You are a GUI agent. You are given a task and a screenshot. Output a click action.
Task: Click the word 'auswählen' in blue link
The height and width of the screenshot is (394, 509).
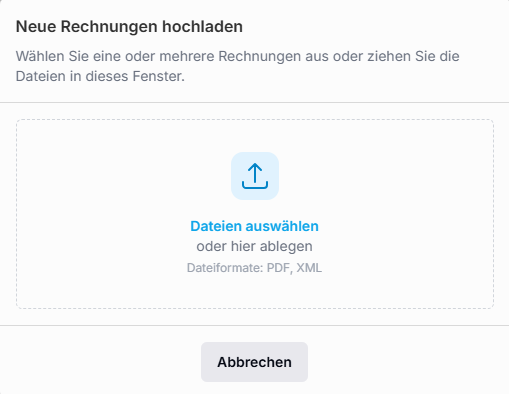point(282,226)
